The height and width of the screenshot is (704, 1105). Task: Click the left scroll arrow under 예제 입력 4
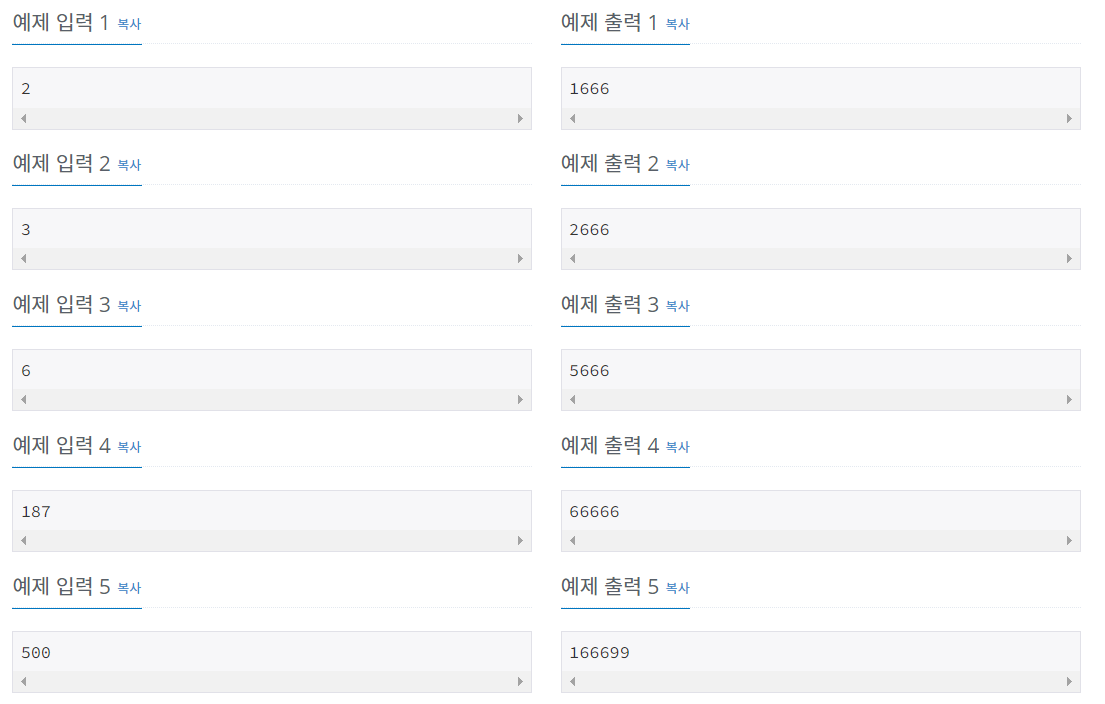click(x=22, y=541)
